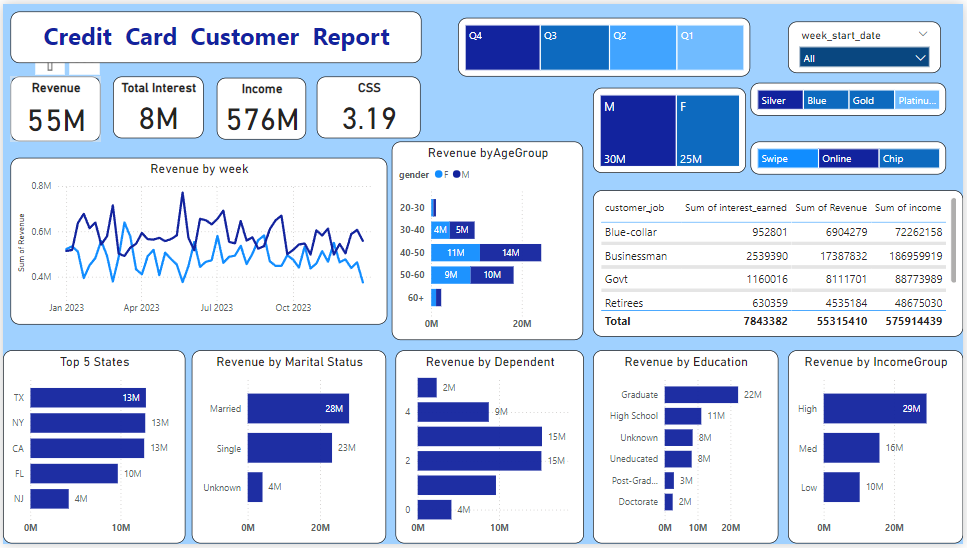Select the NJ bar in Top 5 States
Screen dimensions: 967x548
point(49,499)
